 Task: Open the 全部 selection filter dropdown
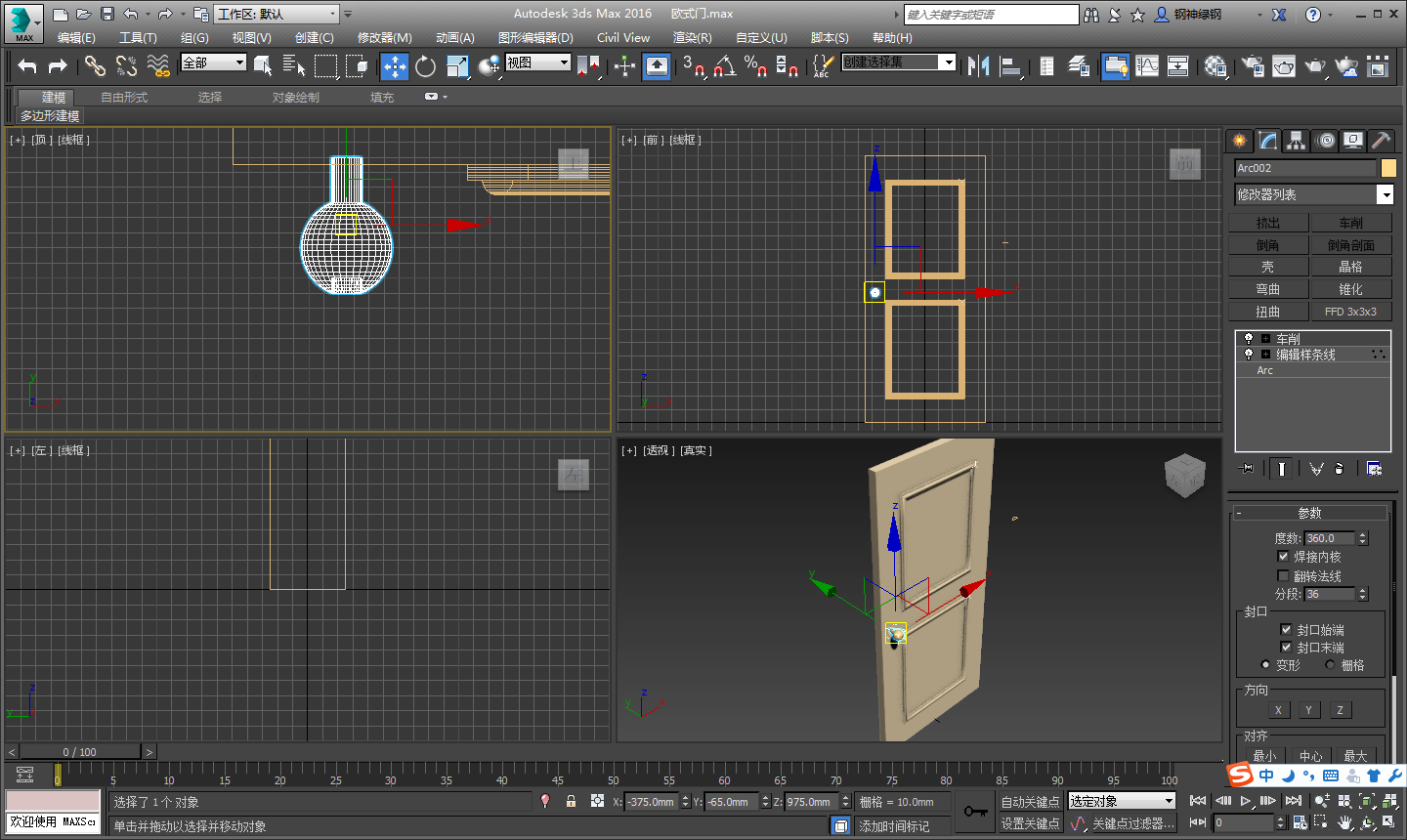(213, 63)
